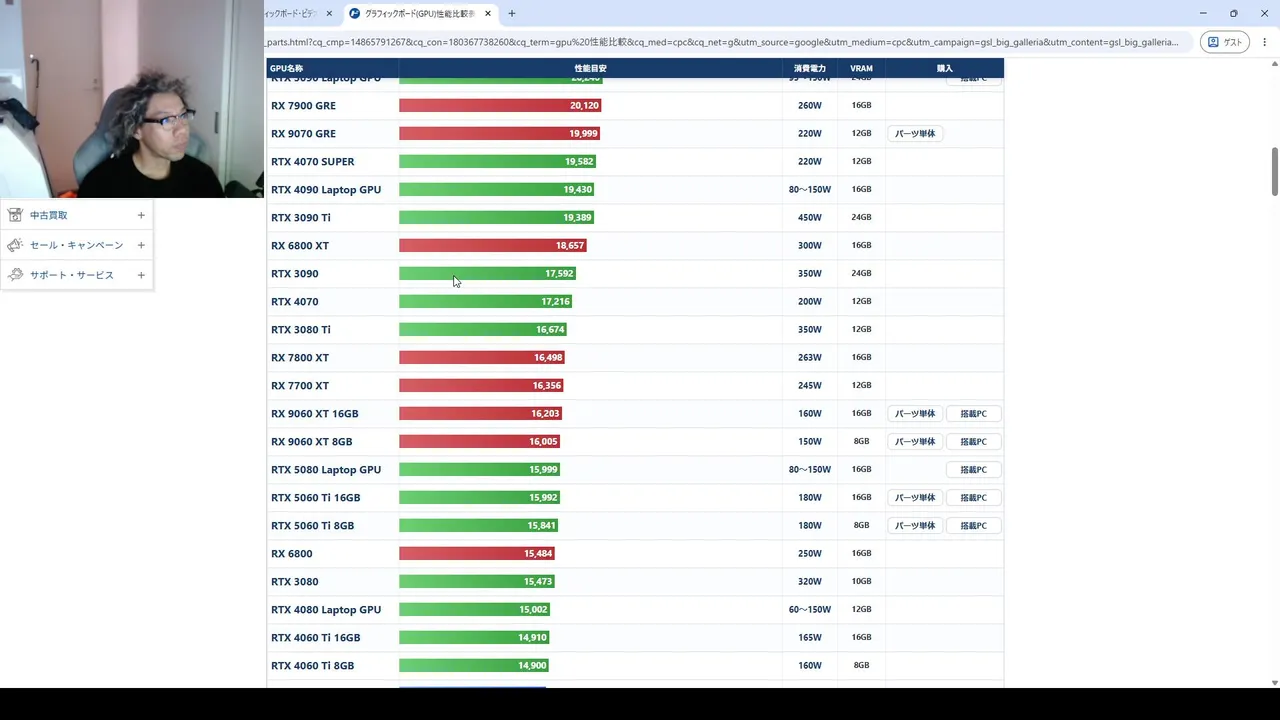Click the VRAM column header
This screenshot has height=720, width=1280.
(x=861, y=69)
